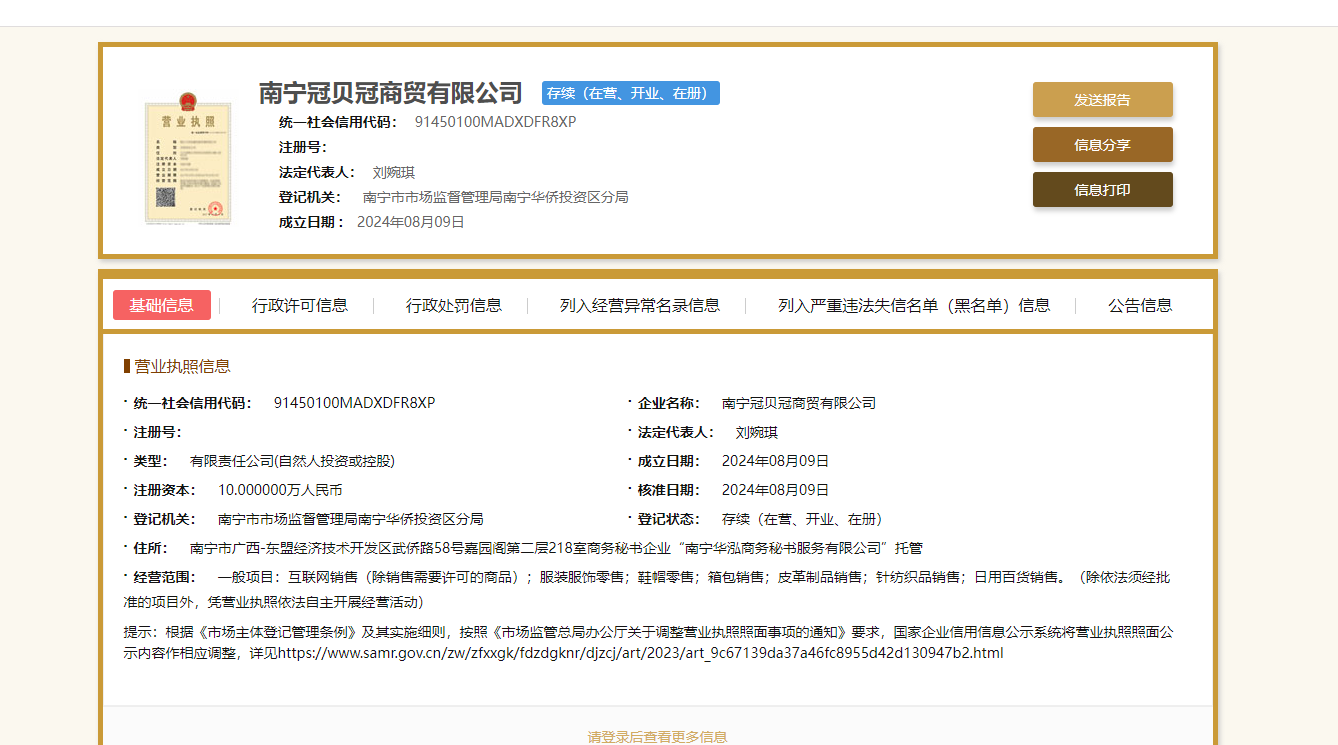The height and width of the screenshot is (745, 1338).
Task: Open the 行政处罚信息 tab
Action: point(455,305)
